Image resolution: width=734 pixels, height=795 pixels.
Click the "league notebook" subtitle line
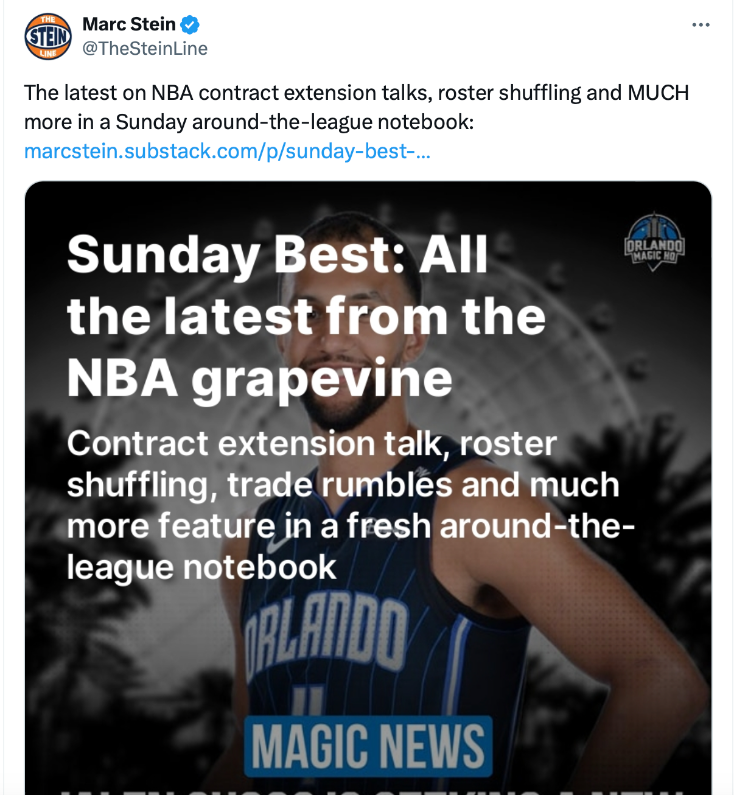tap(201, 567)
